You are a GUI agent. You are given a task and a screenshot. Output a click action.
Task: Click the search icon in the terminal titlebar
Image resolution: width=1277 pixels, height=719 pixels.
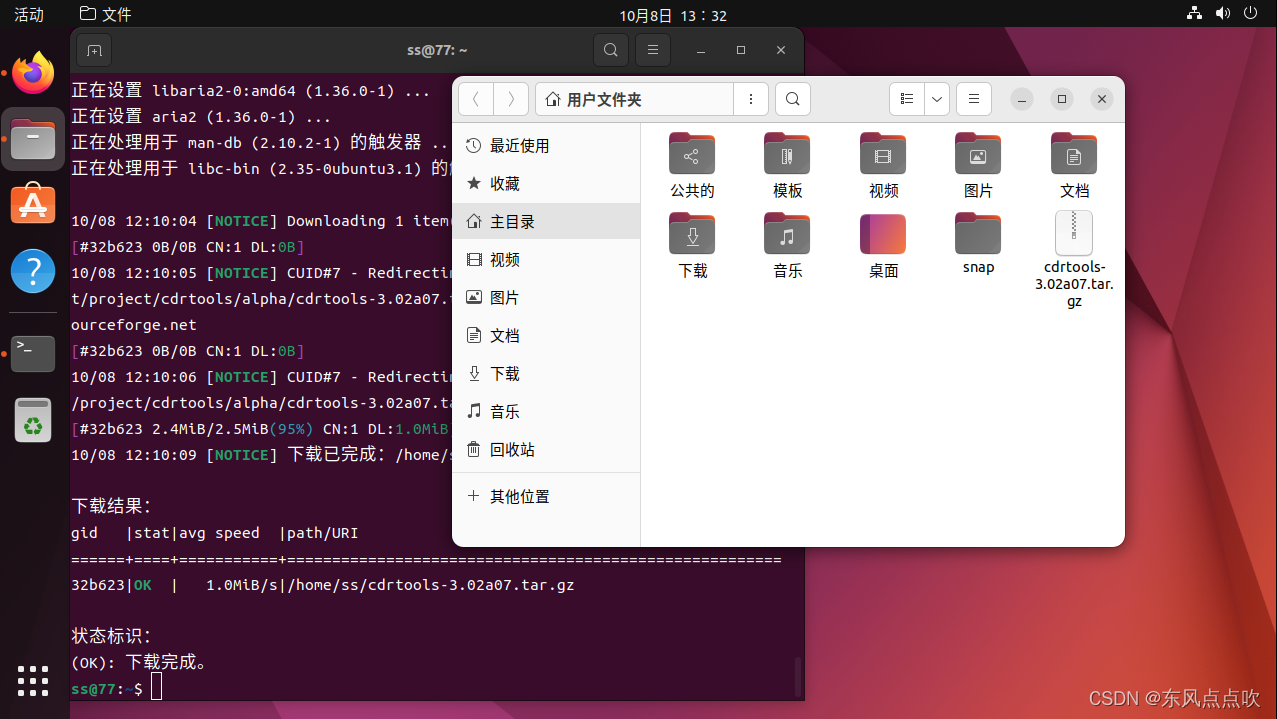click(610, 49)
